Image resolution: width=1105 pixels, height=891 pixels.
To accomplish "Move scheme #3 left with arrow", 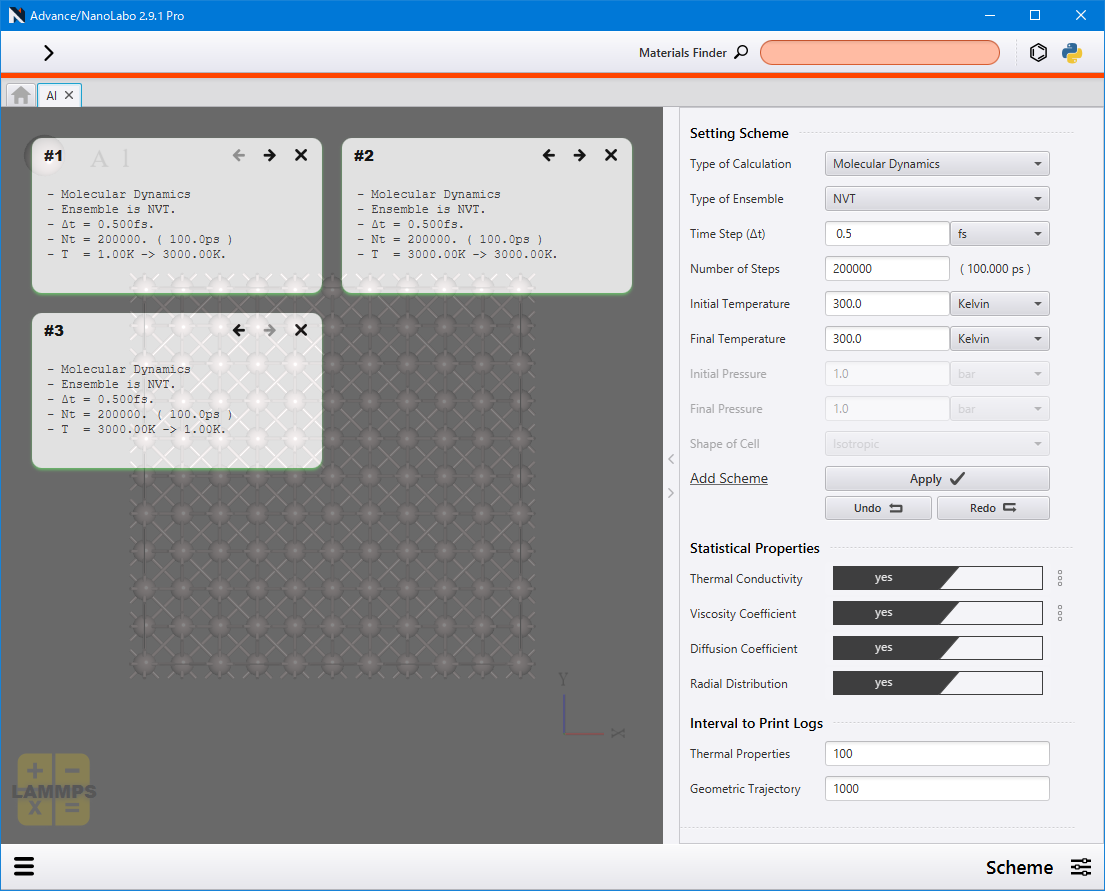I will tap(239, 330).
